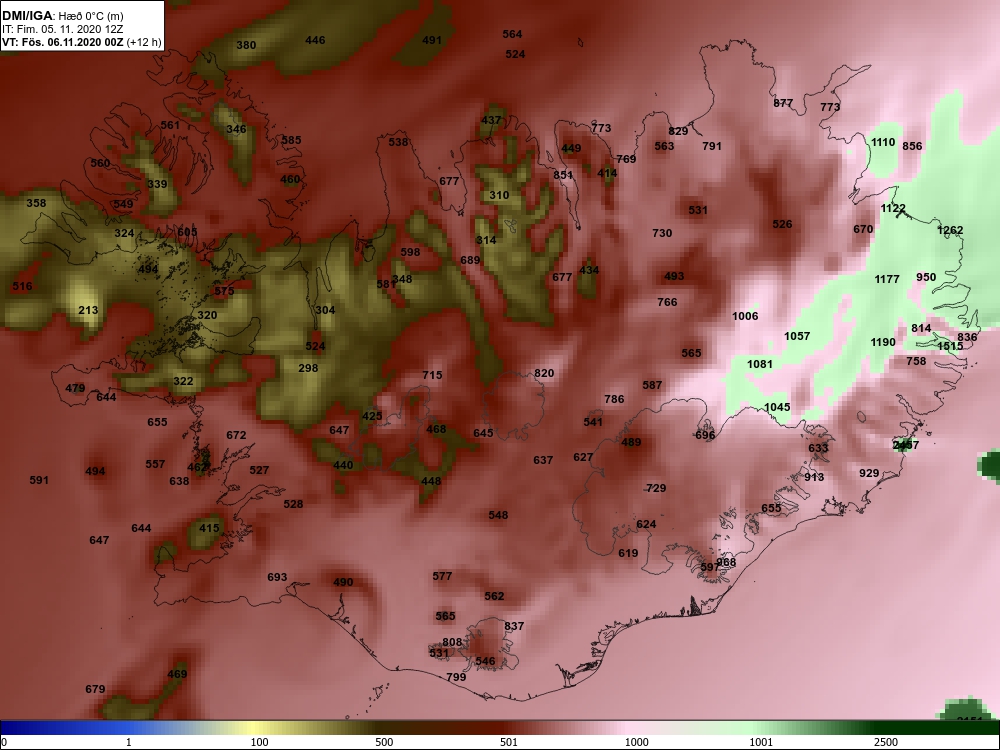Select the height value 820

[x=544, y=374]
